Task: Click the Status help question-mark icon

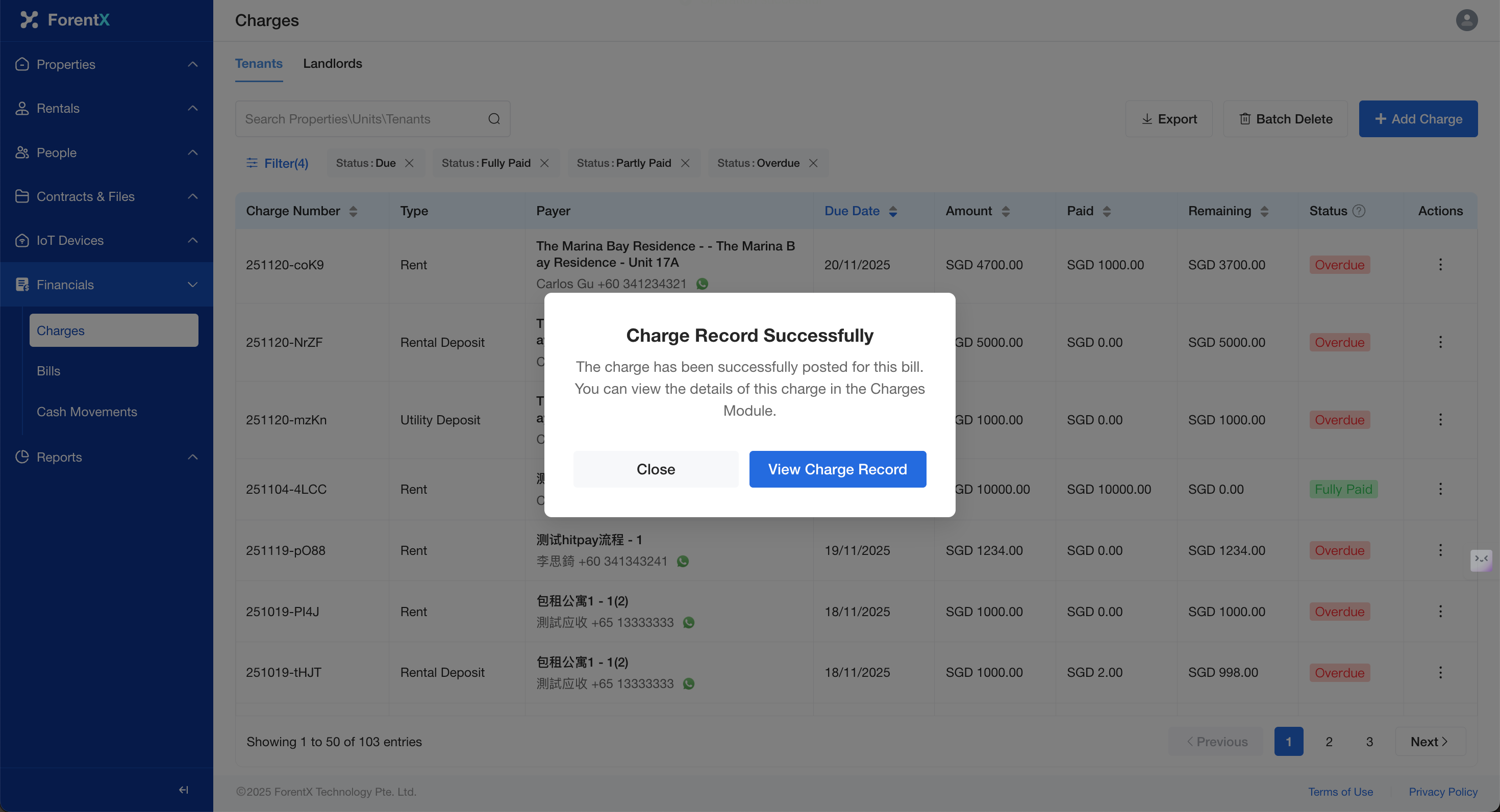Action: tap(1359, 211)
